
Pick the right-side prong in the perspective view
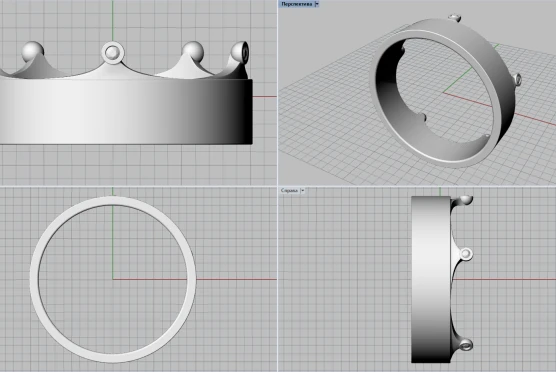[x=517, y=79]
